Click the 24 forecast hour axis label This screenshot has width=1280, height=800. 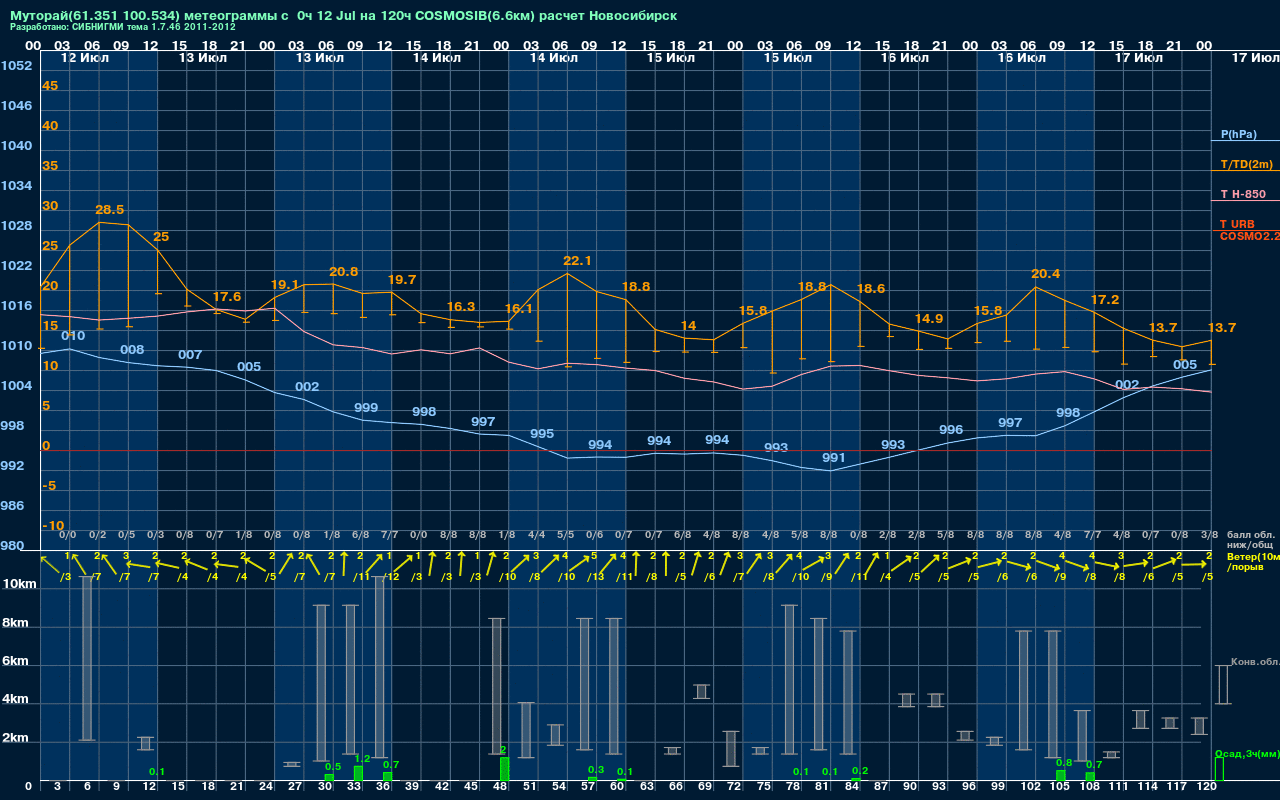point(266,787)
